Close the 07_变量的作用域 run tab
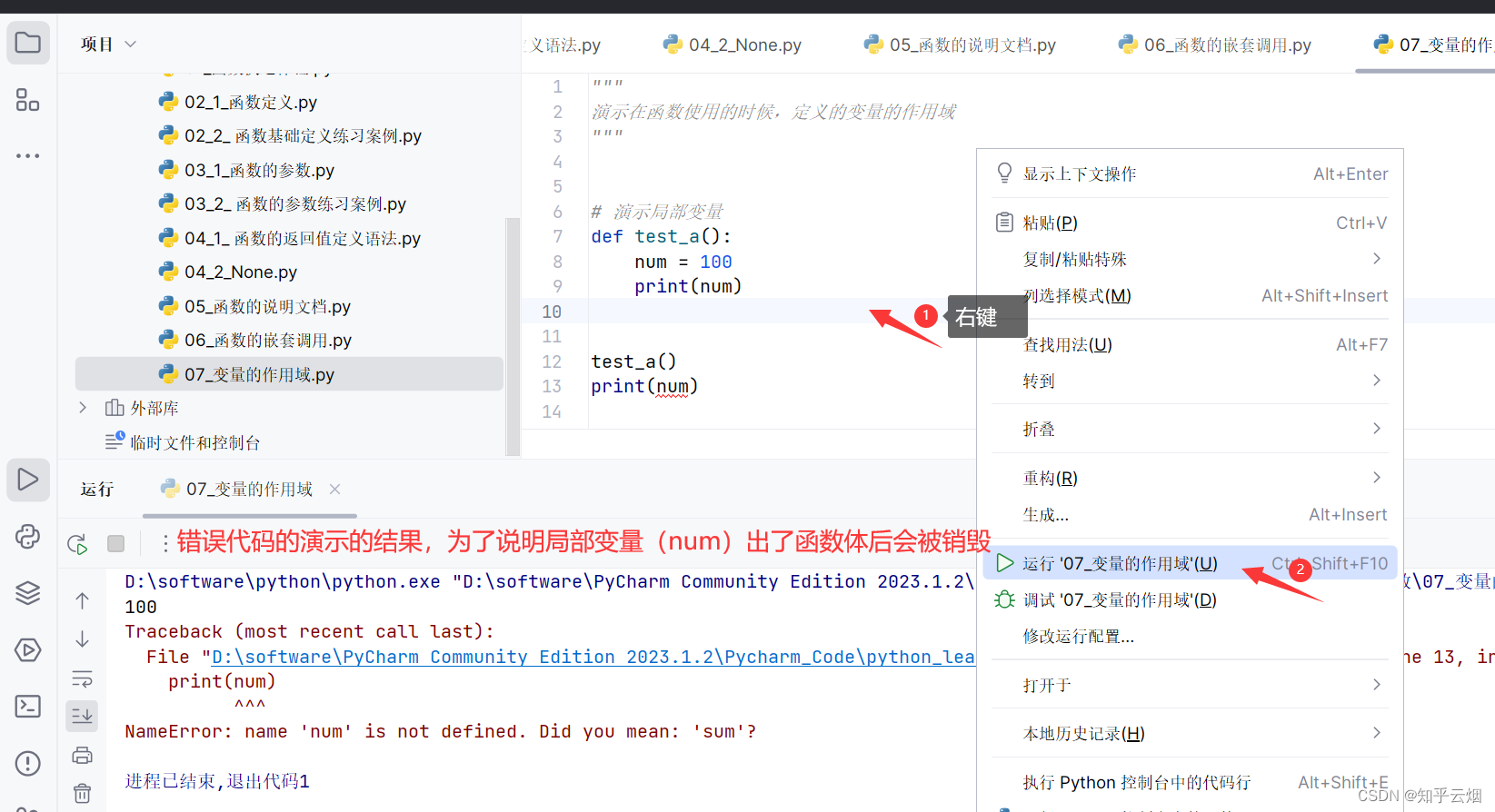The height and width of the screenshot is (812, 1495). [335, 489]
